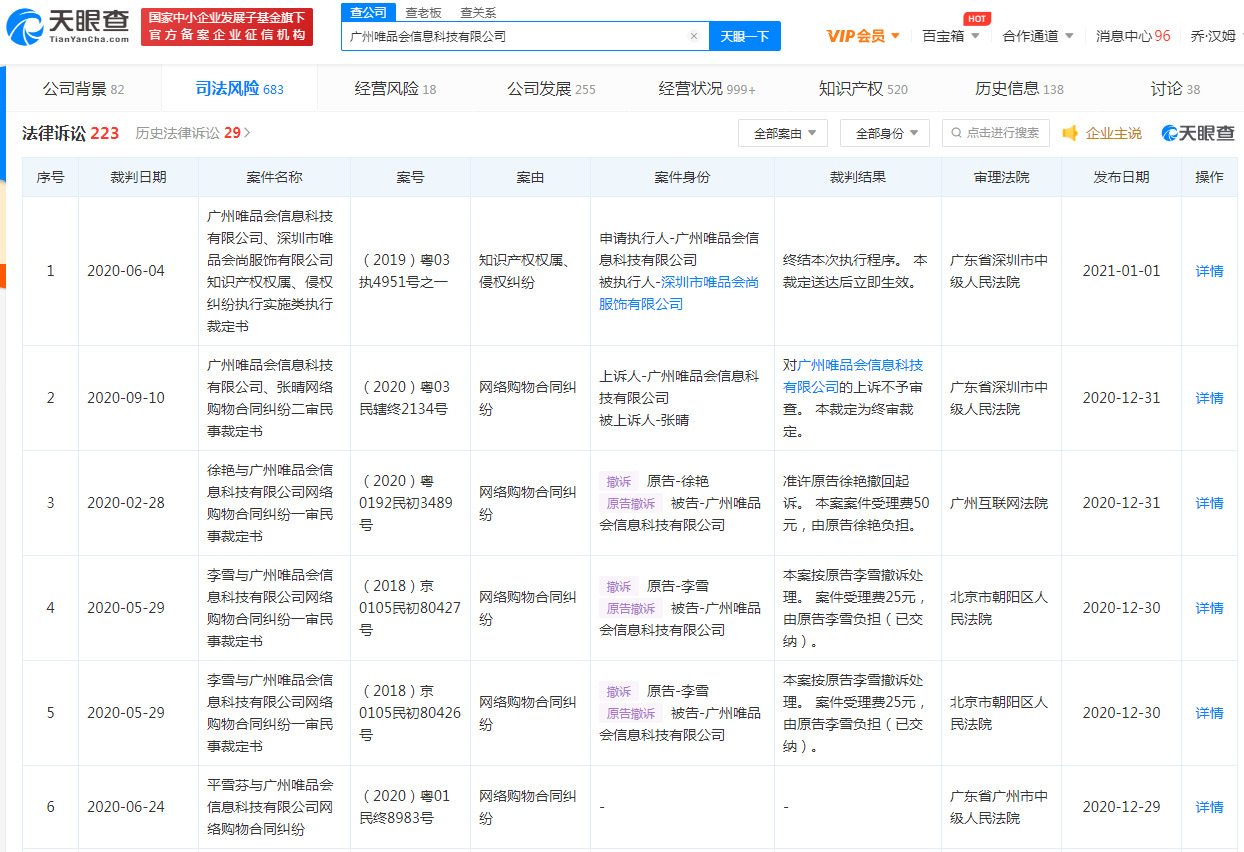Viewport: 1244px width, 852px height.
Task: Click the ruling date 2020-09-10
Action: pyautogui.click(x=126, y=398)
